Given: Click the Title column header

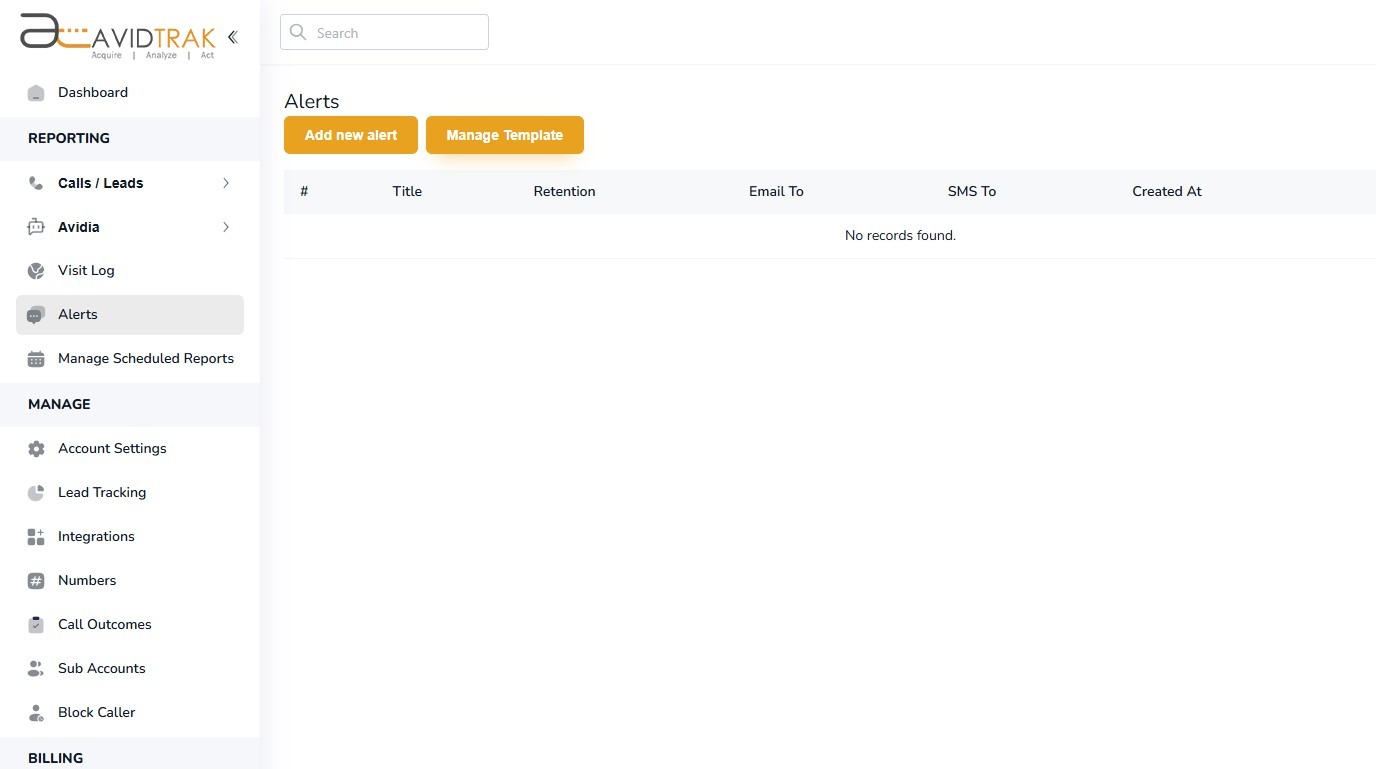Looking at the screenshot, I should click(407, 191).
